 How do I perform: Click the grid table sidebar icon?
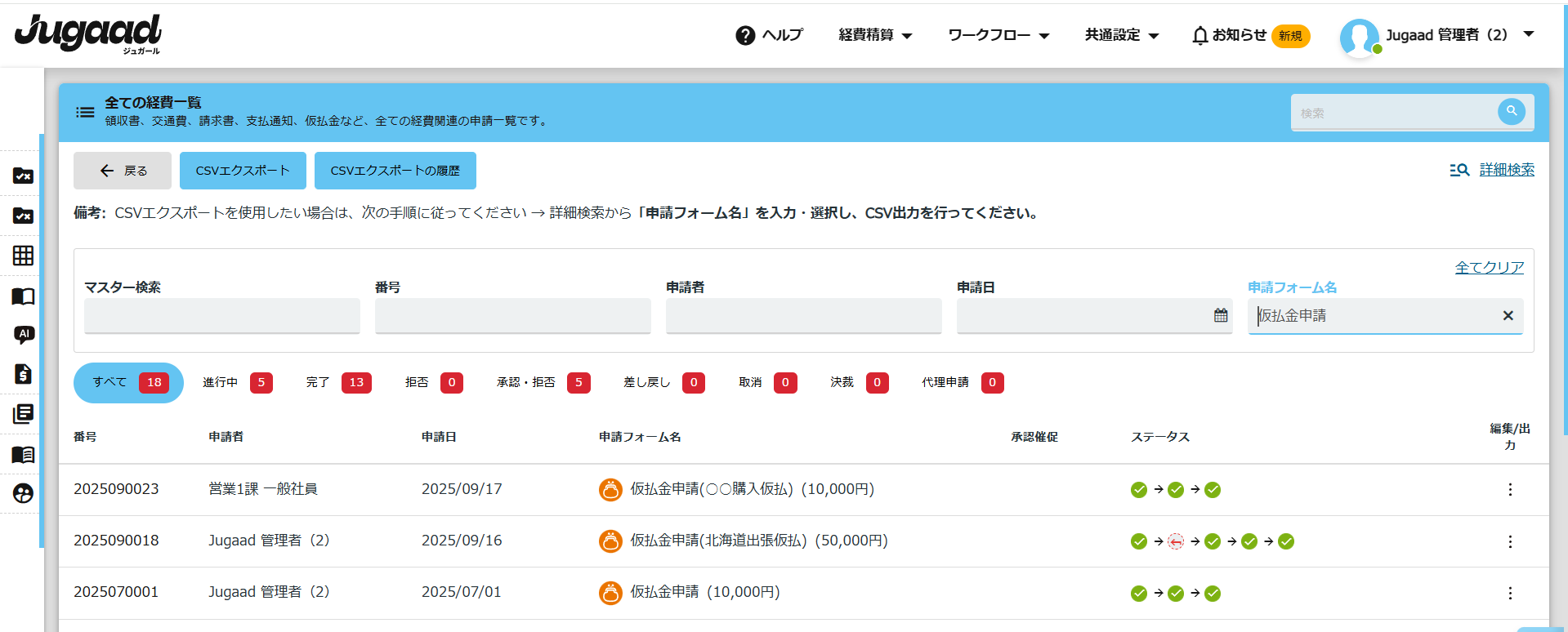(x=24, y=256)
